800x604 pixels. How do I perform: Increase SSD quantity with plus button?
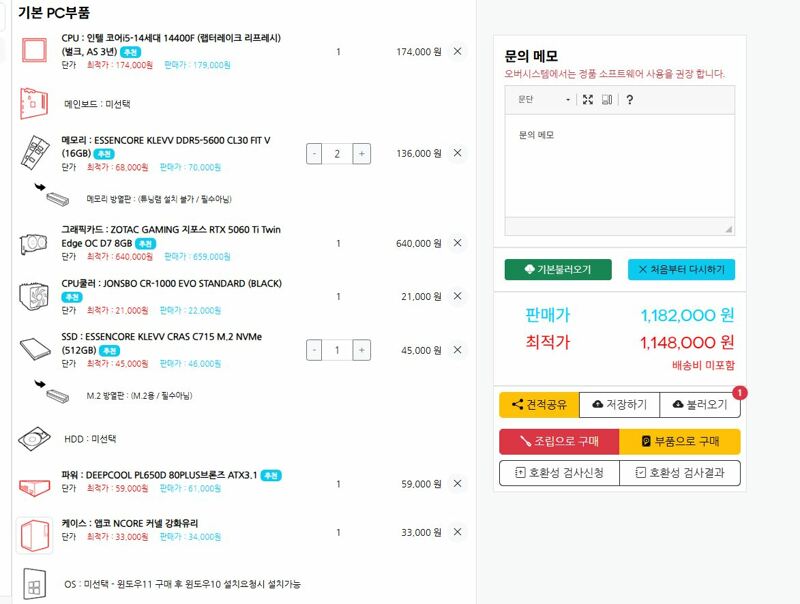[x=362, y=350]
